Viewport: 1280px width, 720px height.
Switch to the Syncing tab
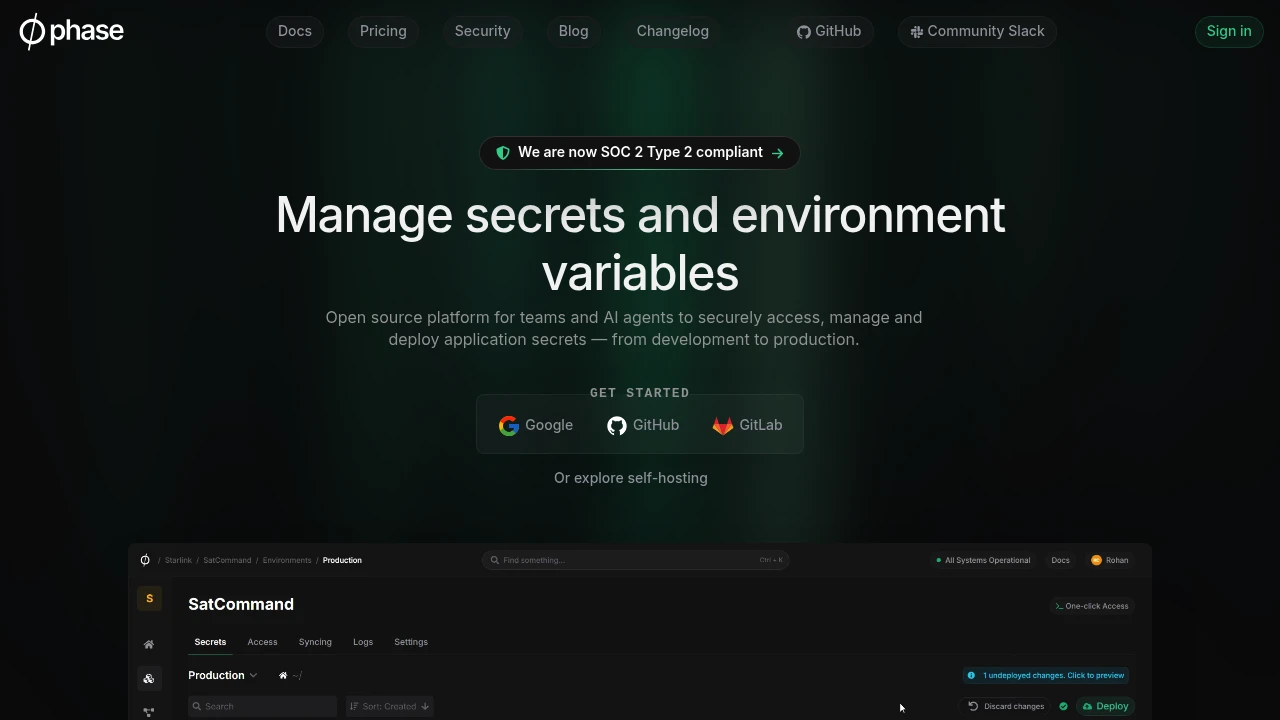(315, 642)
